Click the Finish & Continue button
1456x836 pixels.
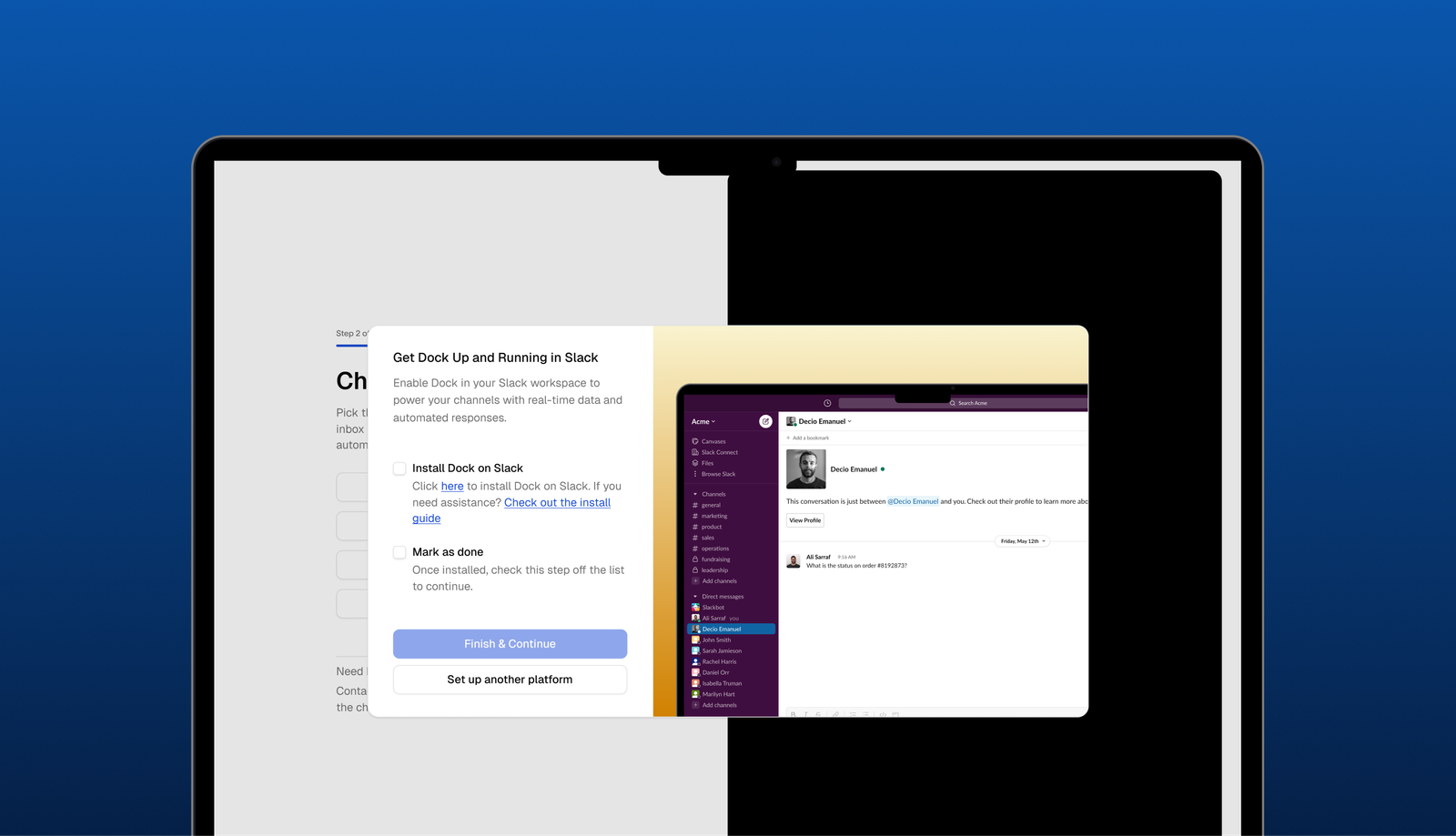510,644
